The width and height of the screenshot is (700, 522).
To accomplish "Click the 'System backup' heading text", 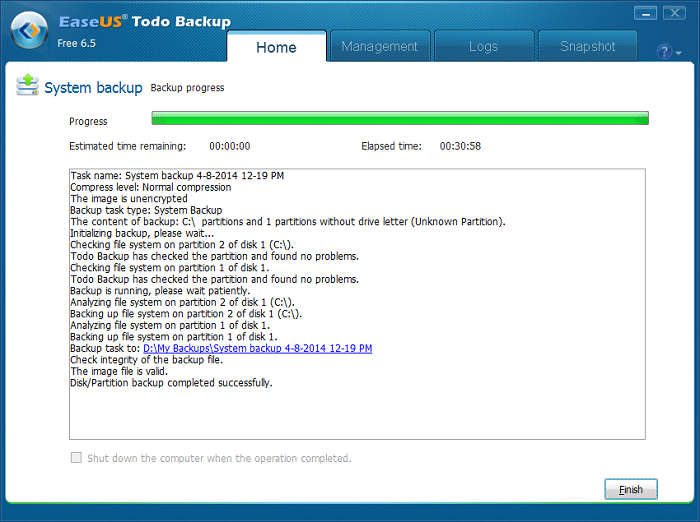I will (x=93, y=88).
